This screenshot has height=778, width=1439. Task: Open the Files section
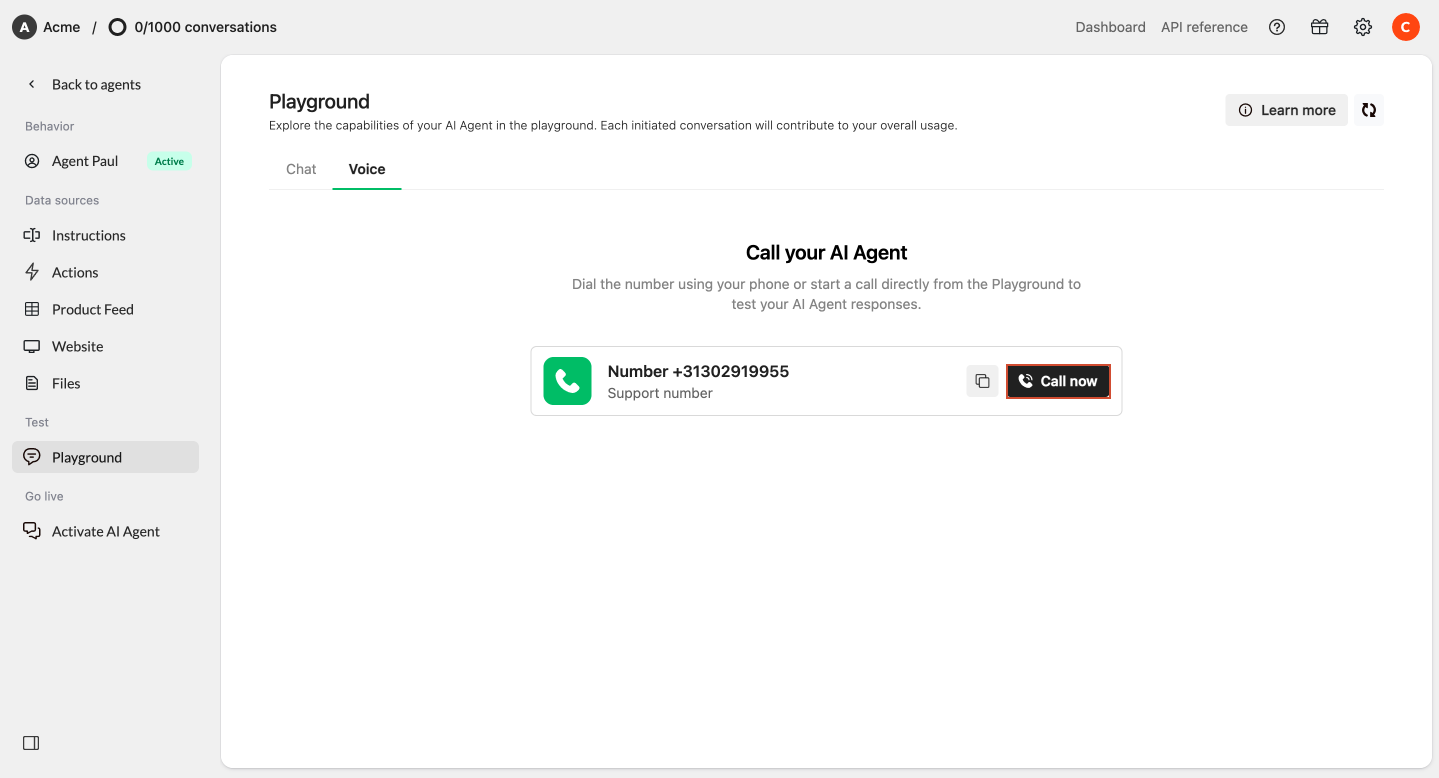(105, 383)
